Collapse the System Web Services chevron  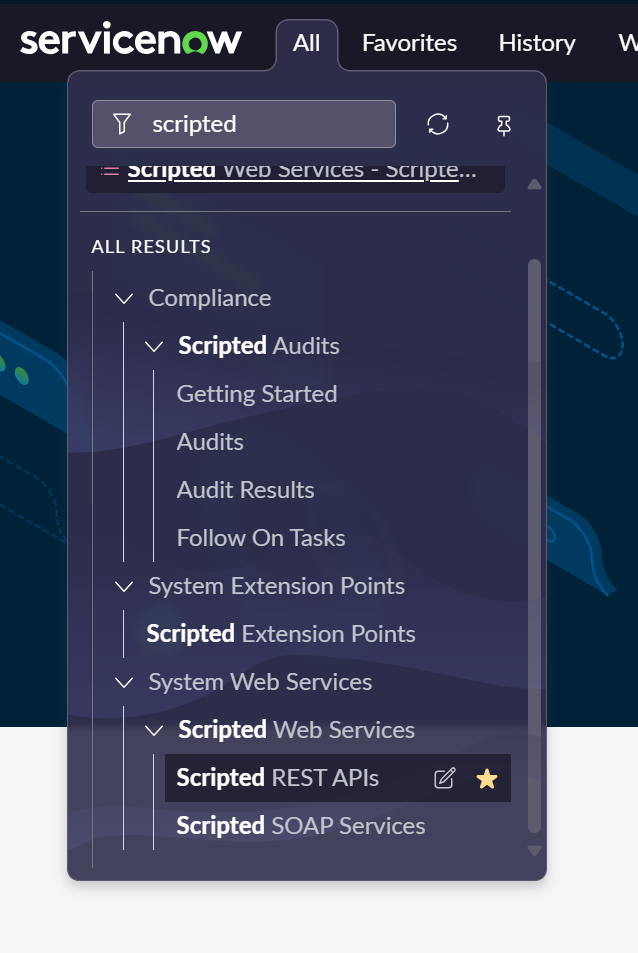(x=124, y=683)
